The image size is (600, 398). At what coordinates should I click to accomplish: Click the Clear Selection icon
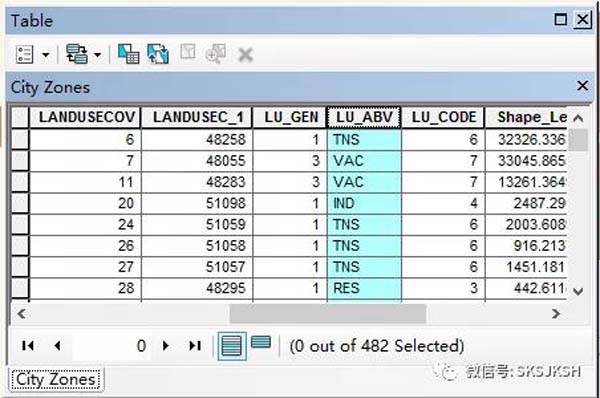(x=188, y=52)
